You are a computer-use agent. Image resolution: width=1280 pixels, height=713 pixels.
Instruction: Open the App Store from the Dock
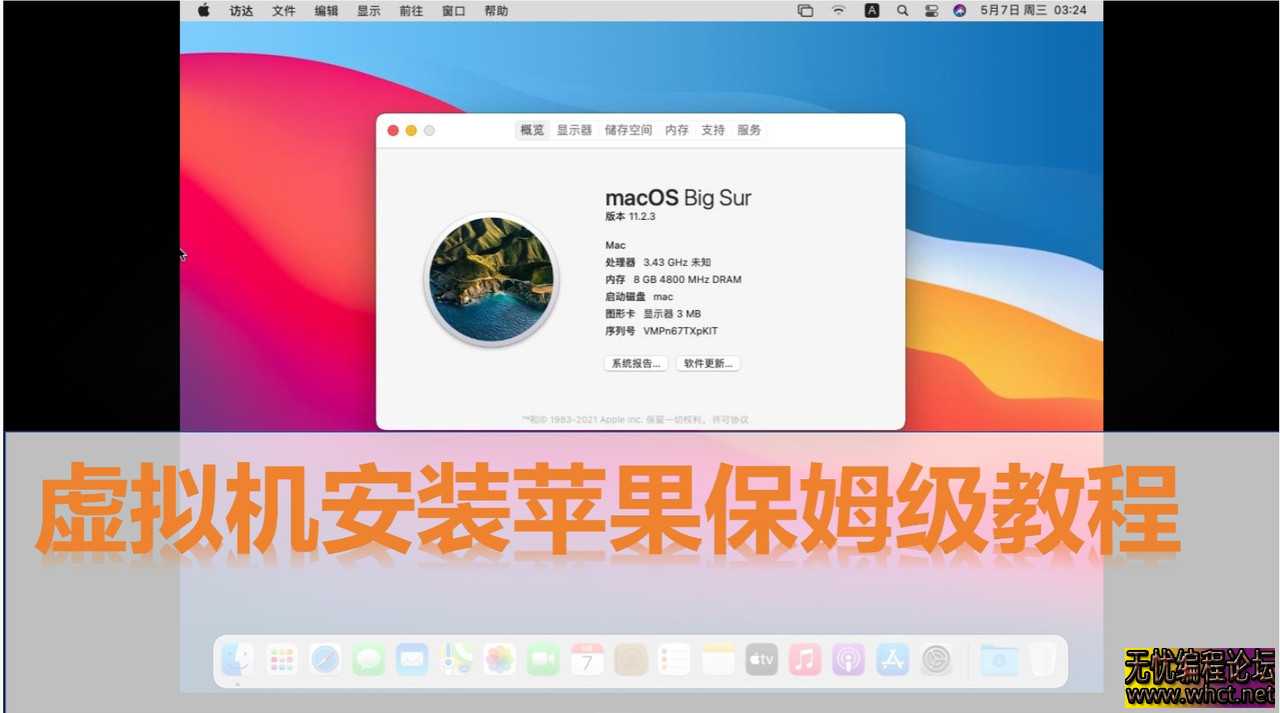click(x=892, y=659)
